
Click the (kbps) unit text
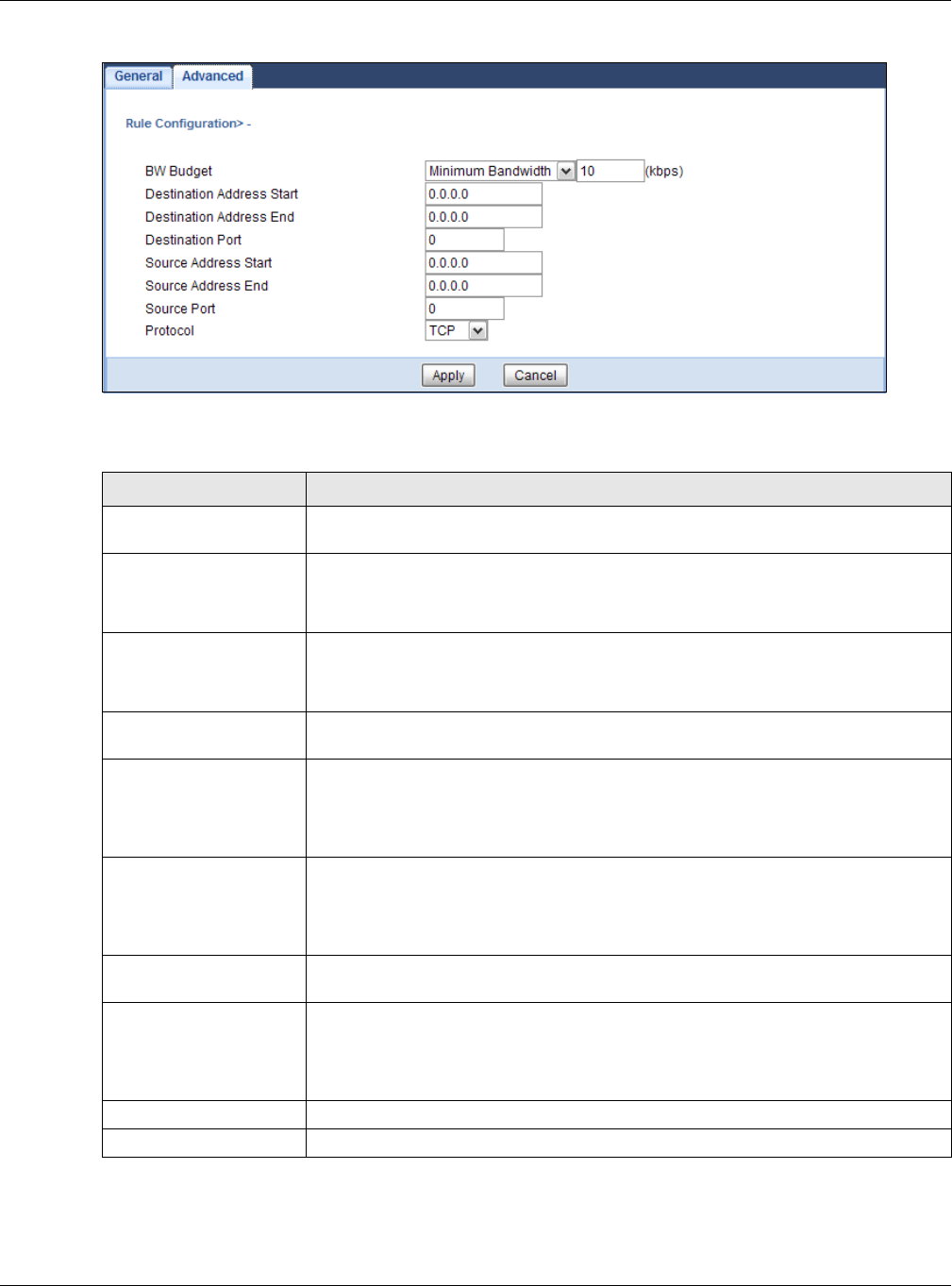[x=664, y=171]
